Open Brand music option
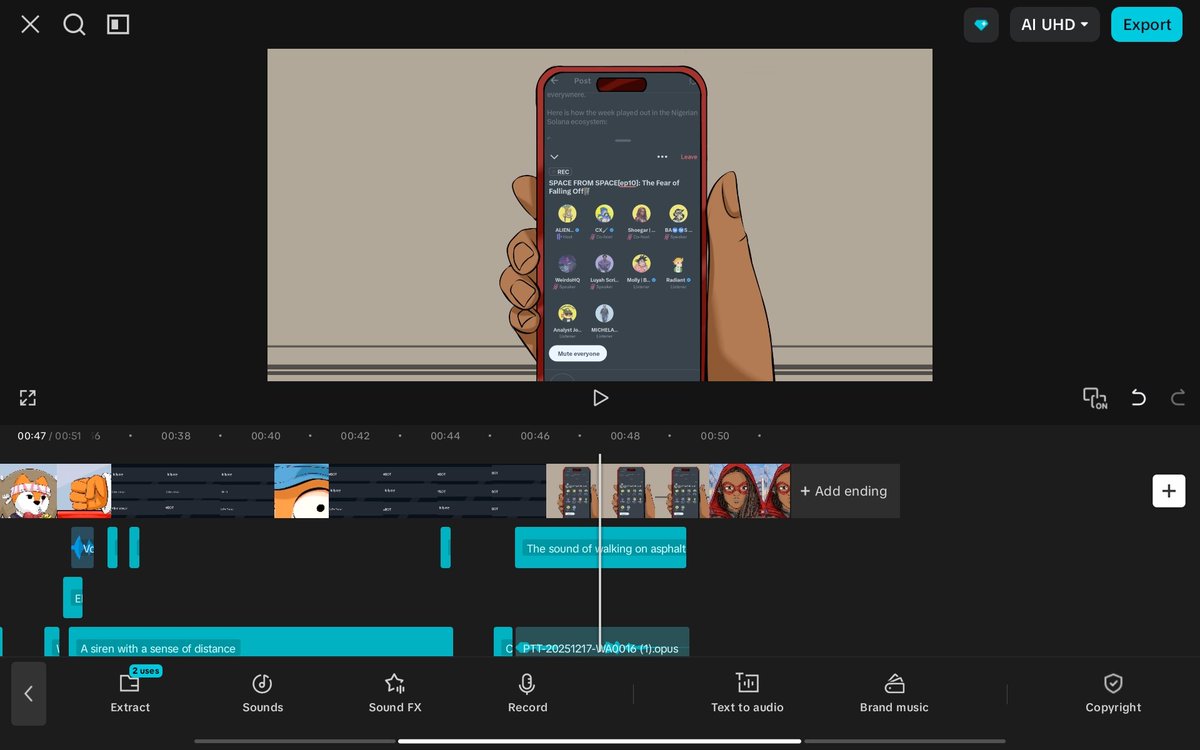The width and height of the screenshot is (1200, 750). tap(894, 693)
